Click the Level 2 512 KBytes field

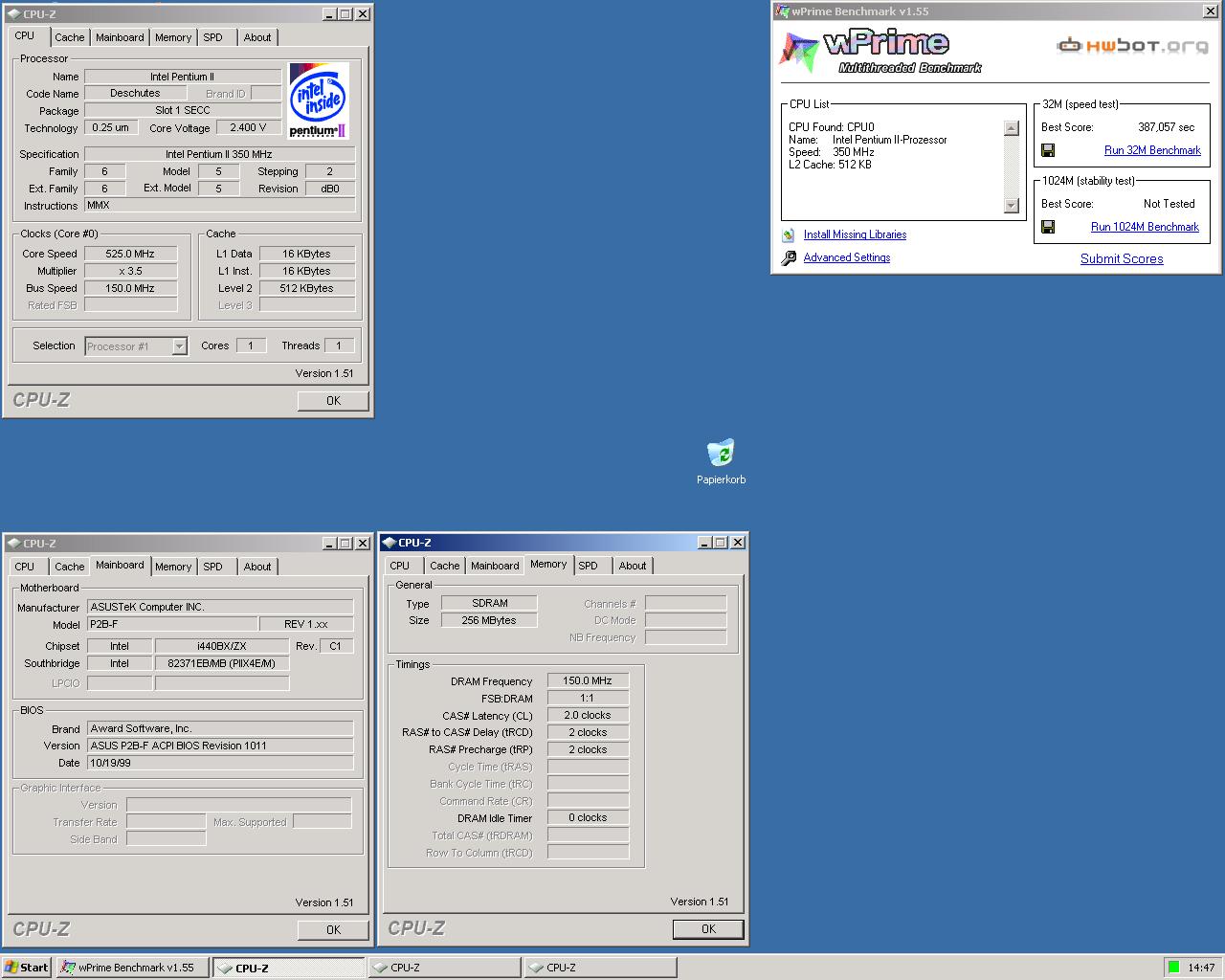(x=307, y=288)
